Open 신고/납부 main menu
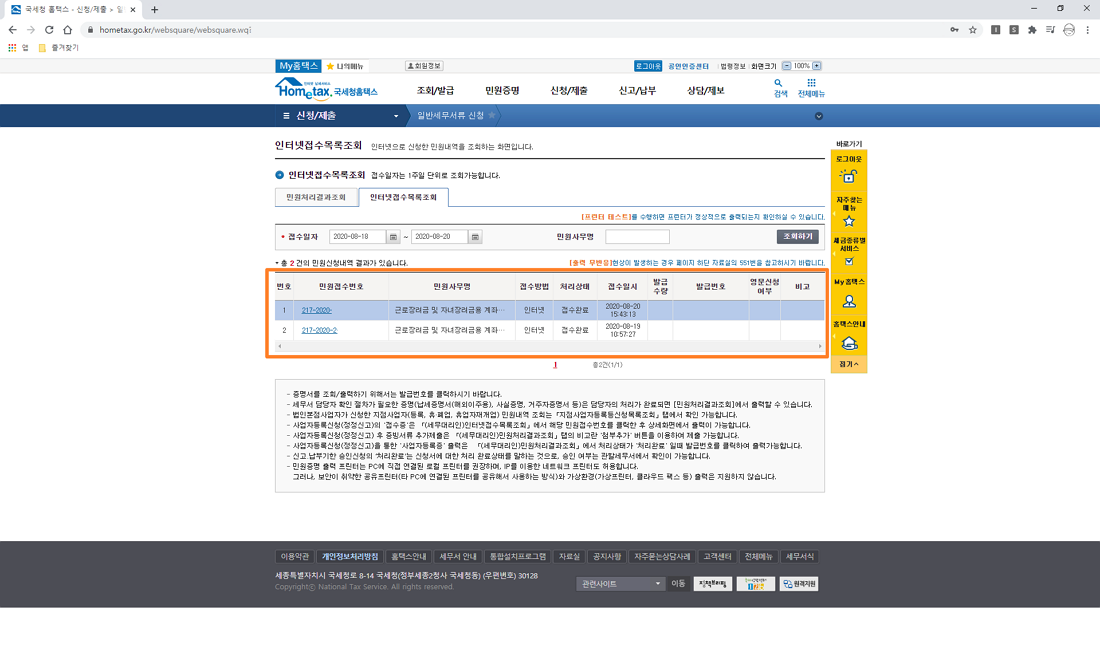 pos(637,91)
